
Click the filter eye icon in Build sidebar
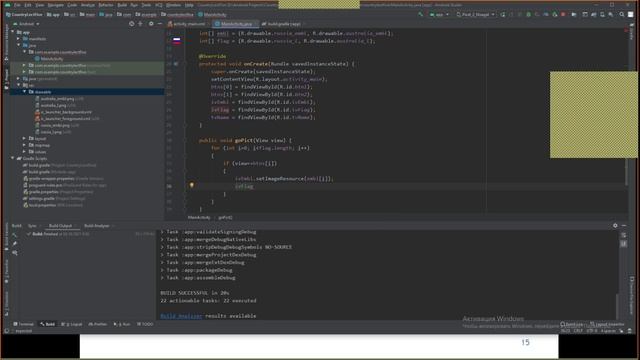[15, 253]
